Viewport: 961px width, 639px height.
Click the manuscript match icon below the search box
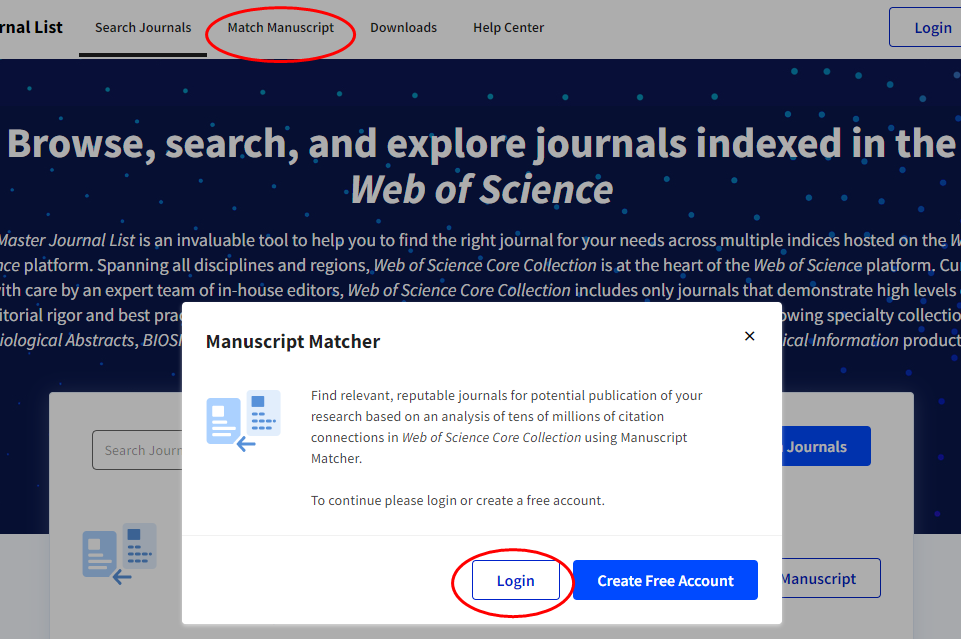[x=120, y=553]
